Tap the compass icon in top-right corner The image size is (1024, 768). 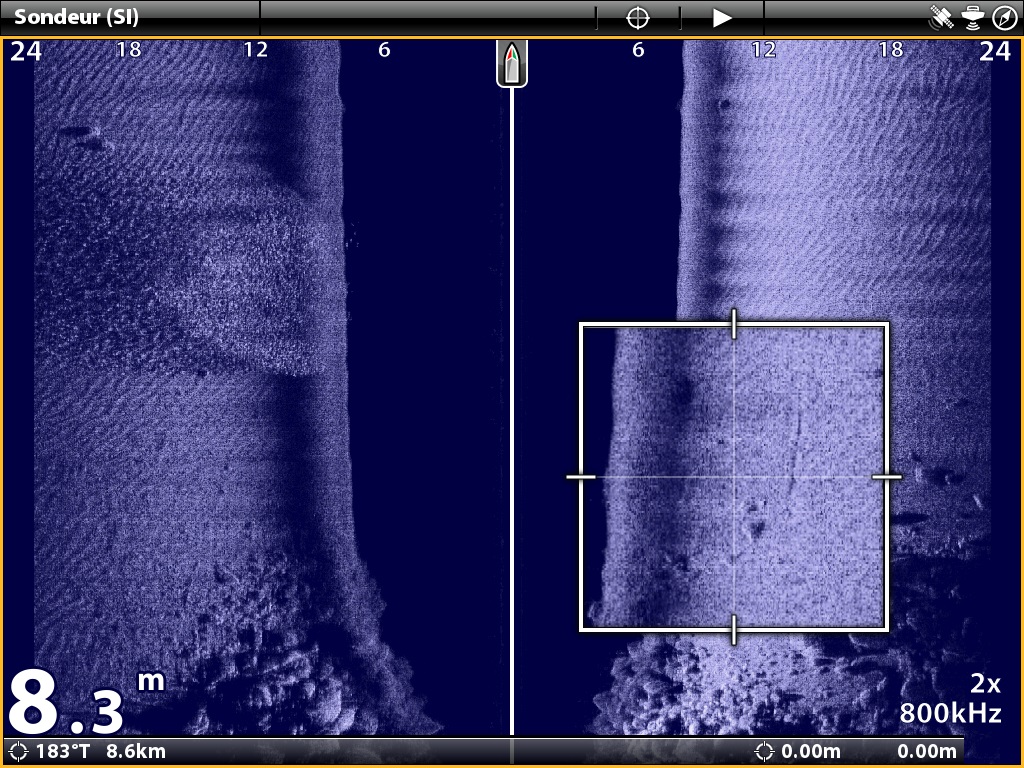pyautogui.click(x=1003, y=18)
